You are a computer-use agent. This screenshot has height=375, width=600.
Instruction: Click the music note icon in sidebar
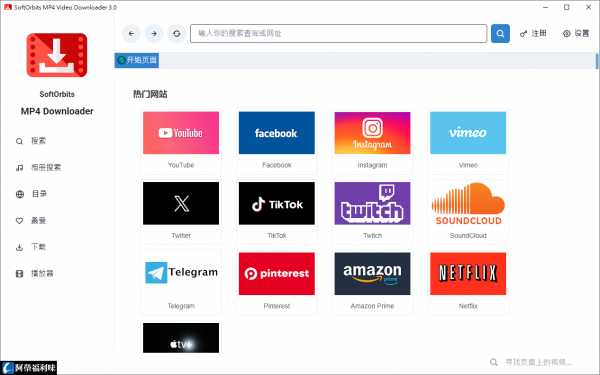pyautogui.click(x=20, y=168)
